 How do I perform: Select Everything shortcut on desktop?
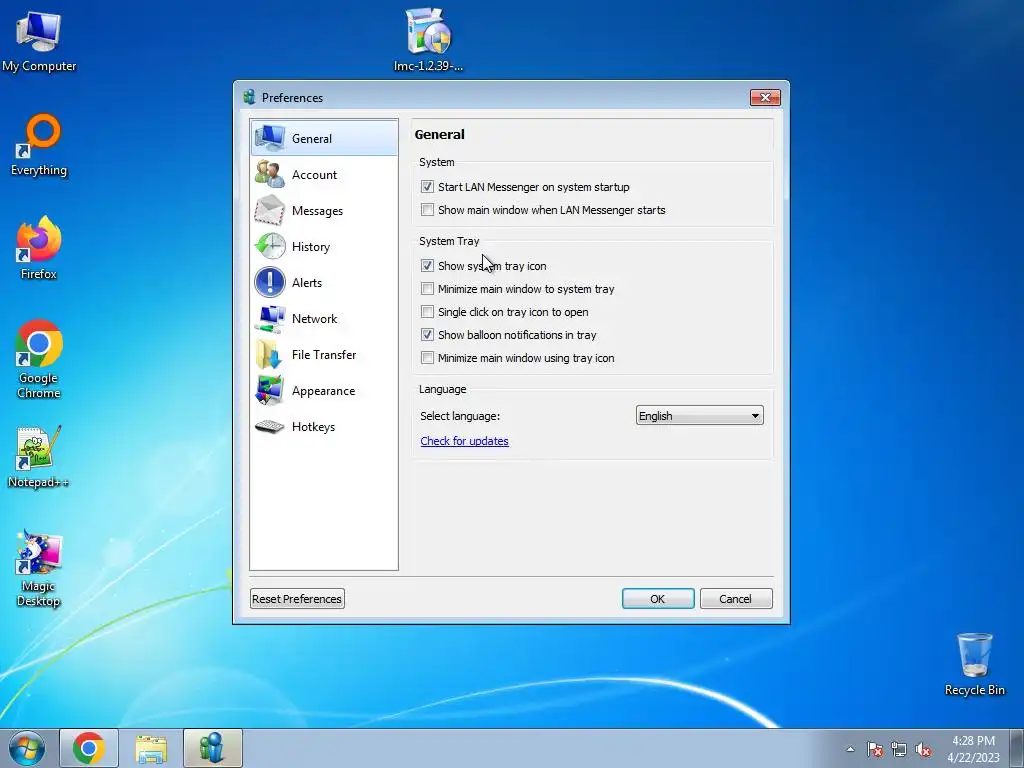pyautogui.click(x=39, y=145)
